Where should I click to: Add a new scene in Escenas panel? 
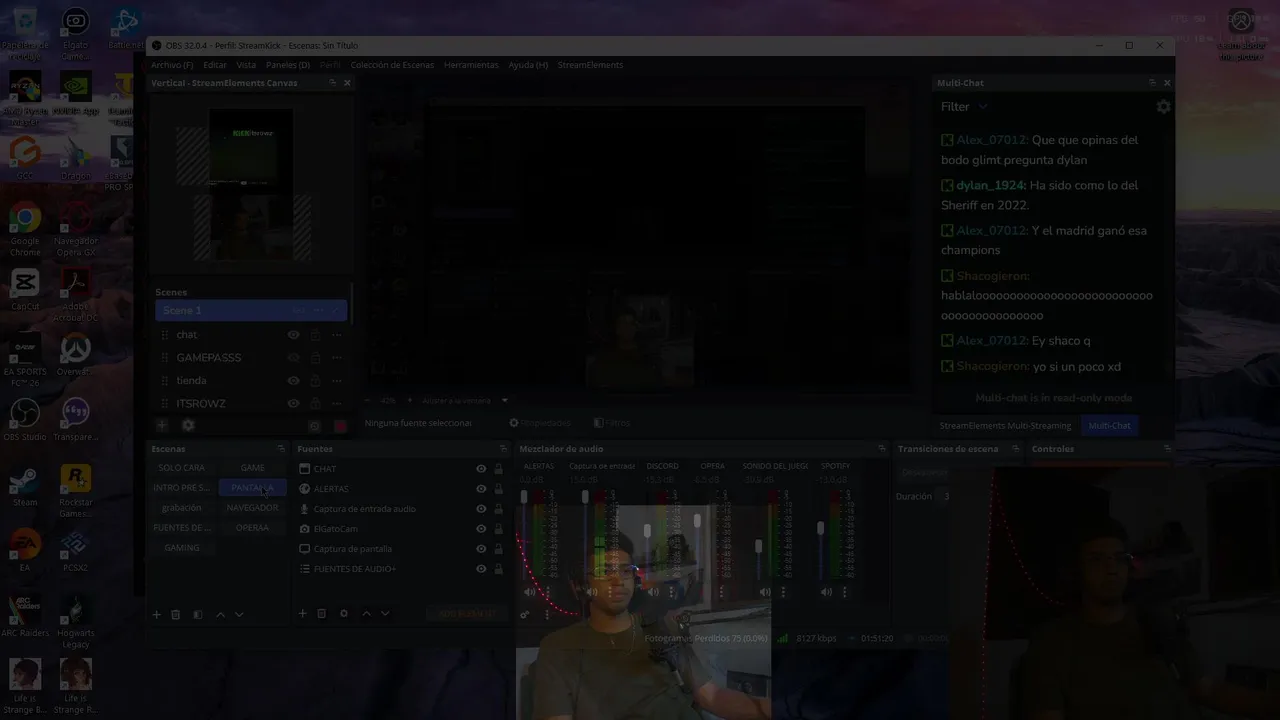click(x=156, y=614)
